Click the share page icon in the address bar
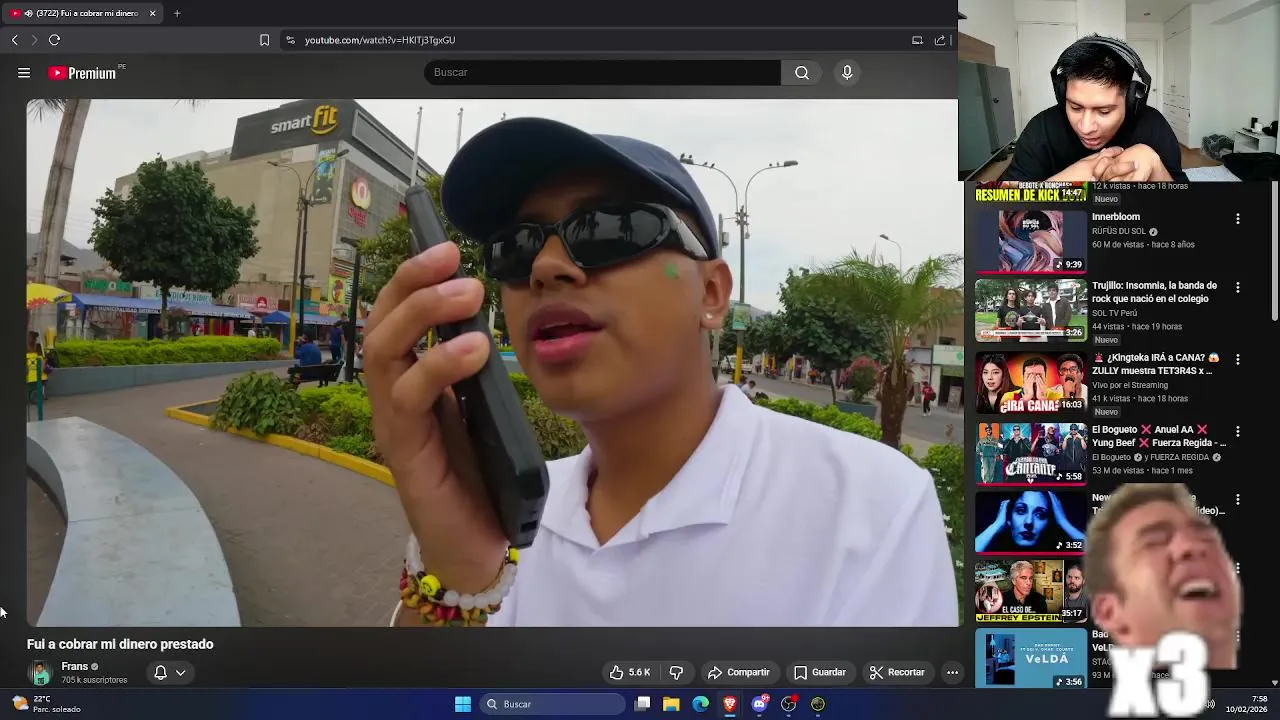 click(x=940, y=40)
